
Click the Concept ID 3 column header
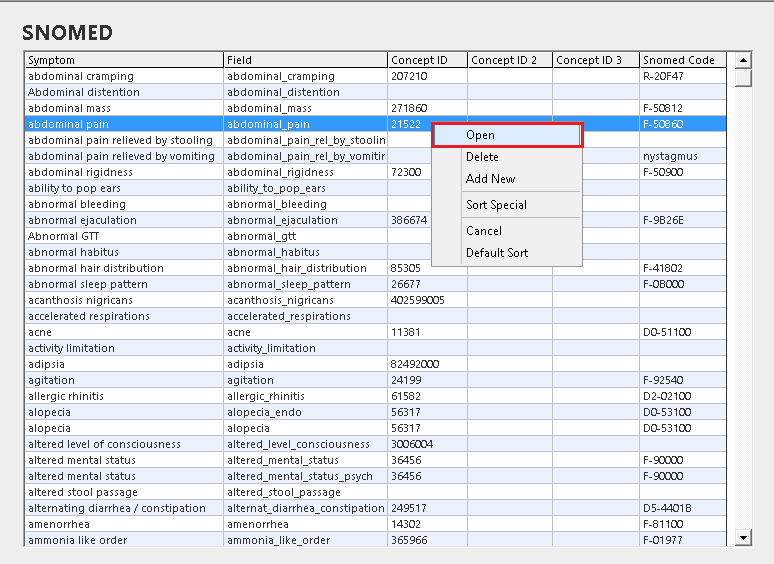coord(596,60)
